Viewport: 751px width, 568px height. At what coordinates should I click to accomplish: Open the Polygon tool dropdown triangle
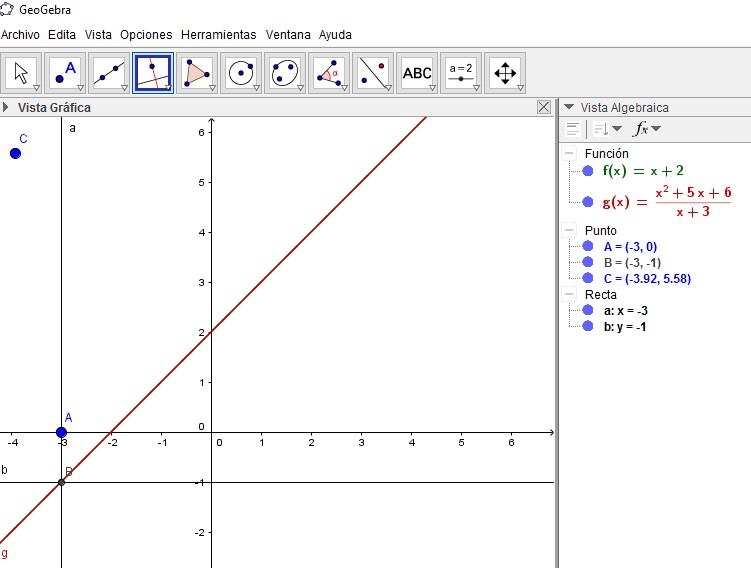coord(212,88)
